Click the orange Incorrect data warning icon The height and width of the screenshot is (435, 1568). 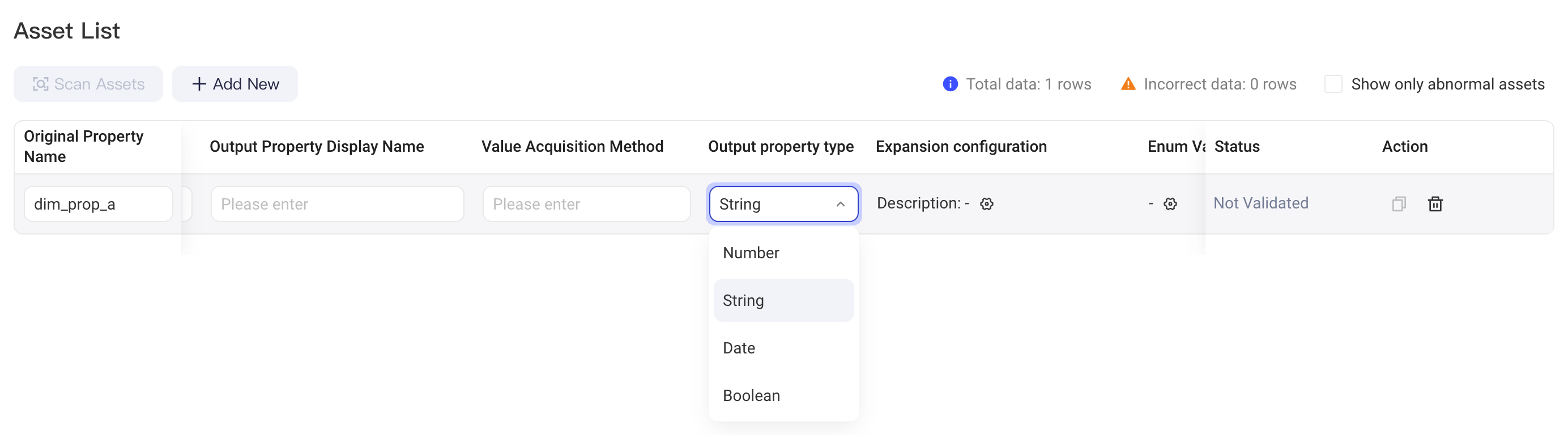tap(1128, 84)
